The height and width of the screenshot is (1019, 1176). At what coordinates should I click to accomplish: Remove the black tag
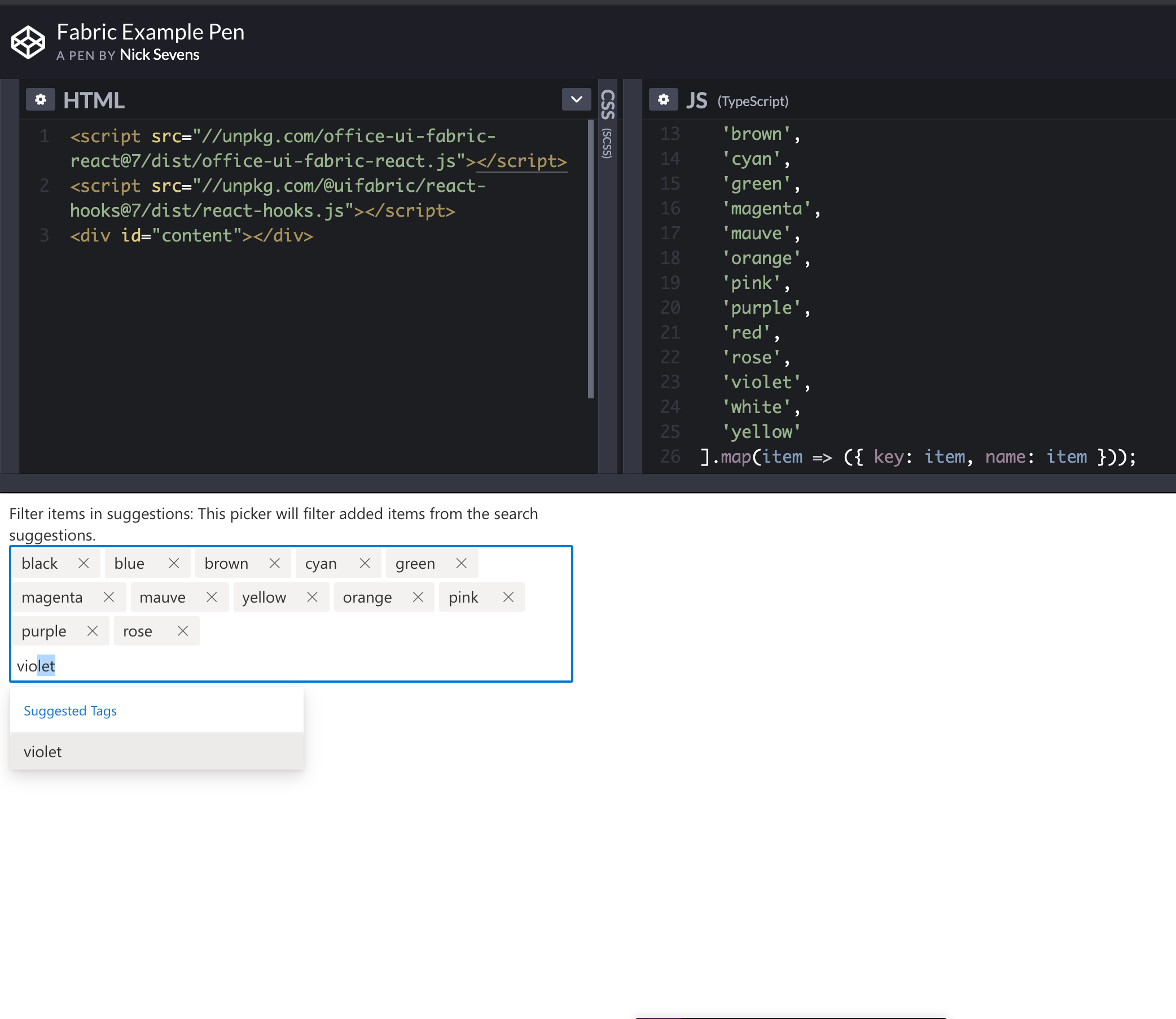84,563
